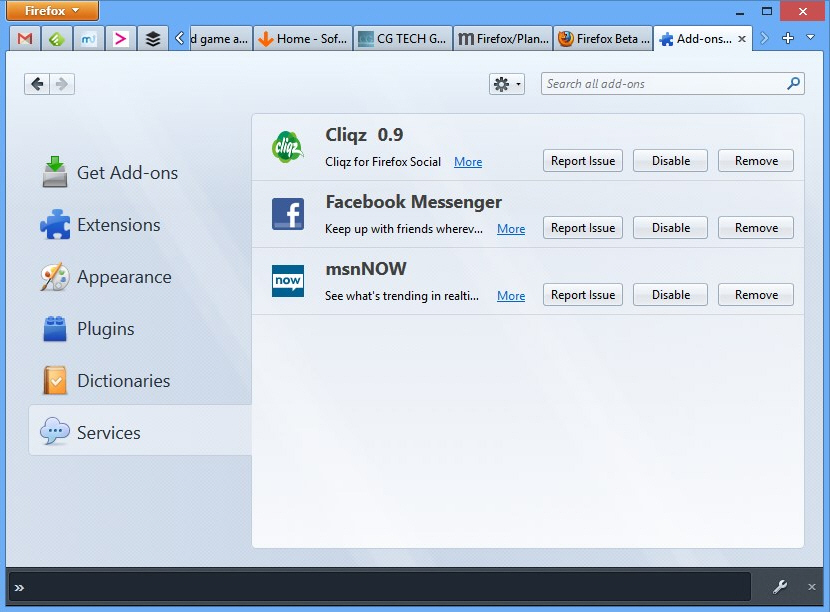Click the search magnifier icon
The height and width of the screenshot is (612, 830).
click(793, 83)
